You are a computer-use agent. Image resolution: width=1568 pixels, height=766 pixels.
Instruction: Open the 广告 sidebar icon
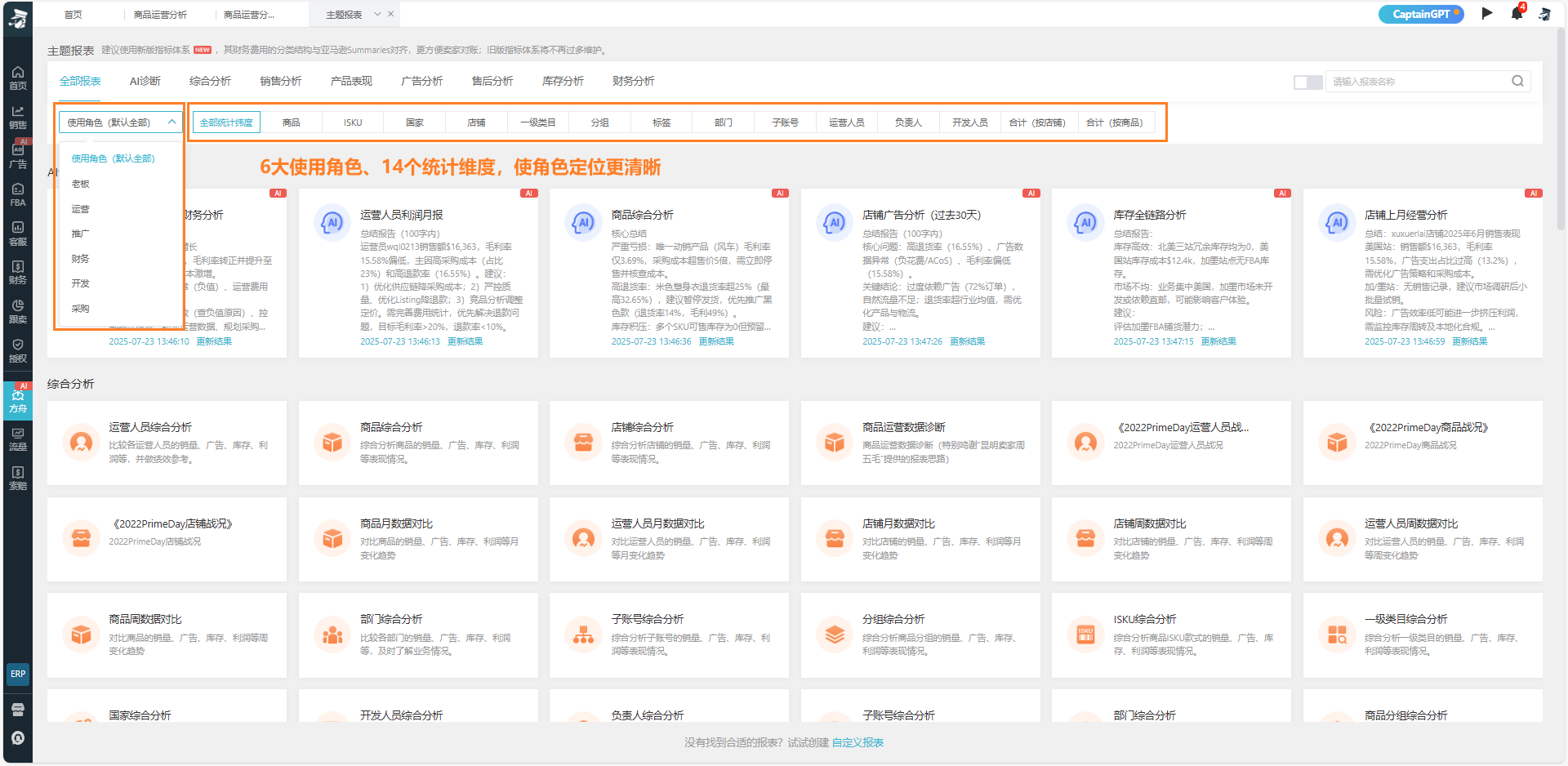point(18,155)
